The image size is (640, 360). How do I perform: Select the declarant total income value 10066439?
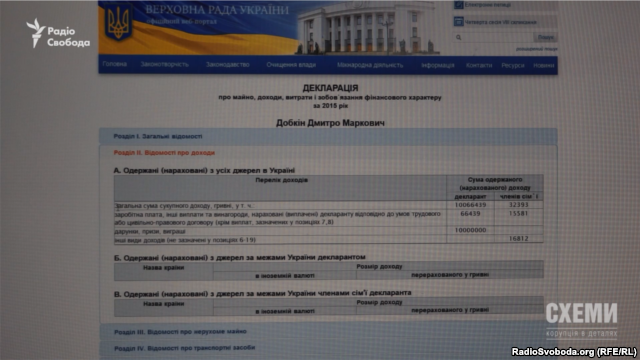[470, 205]
